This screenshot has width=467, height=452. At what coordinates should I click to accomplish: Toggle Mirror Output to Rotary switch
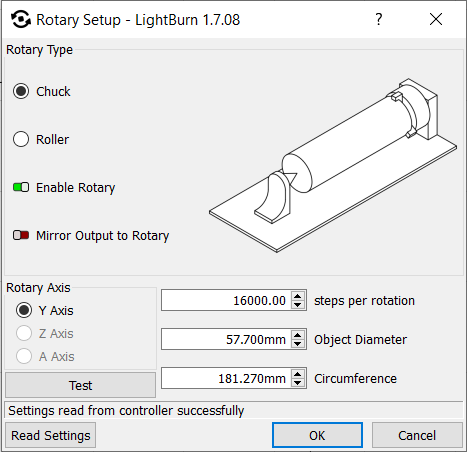click(x=21, y=235)
